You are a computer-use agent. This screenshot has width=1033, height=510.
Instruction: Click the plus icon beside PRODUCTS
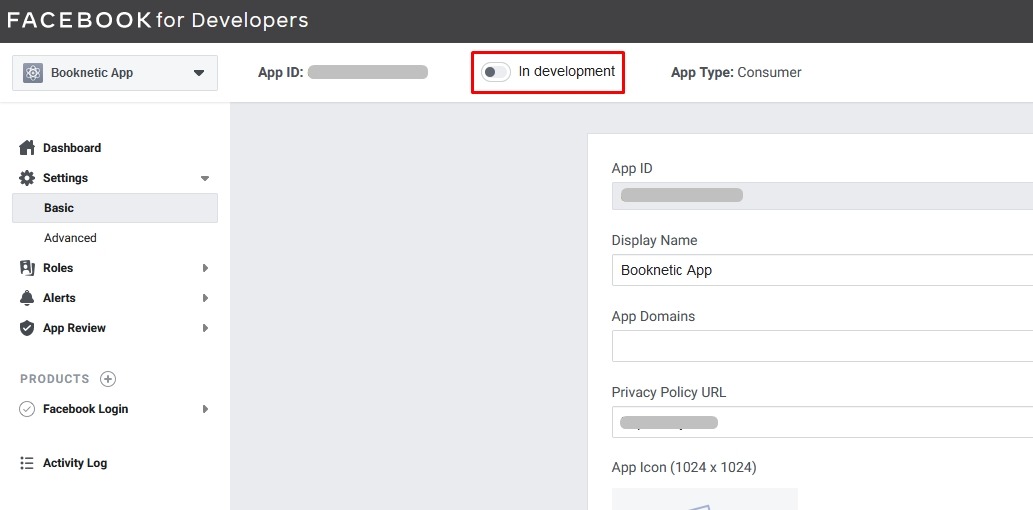(108, 379)
